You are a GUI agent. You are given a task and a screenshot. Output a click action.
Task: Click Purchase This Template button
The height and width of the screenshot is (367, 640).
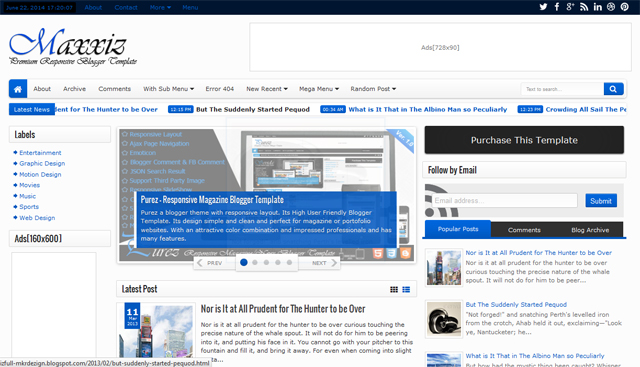click(x=524, y=140)
